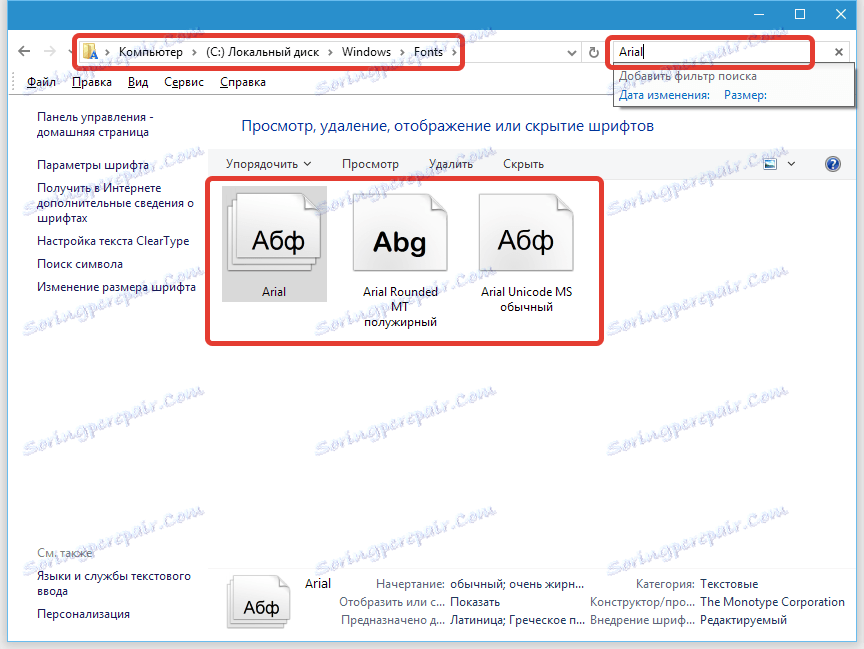Open the Сервис menu
The width and height of the screenshot is (864, 649).
[183, 82]
